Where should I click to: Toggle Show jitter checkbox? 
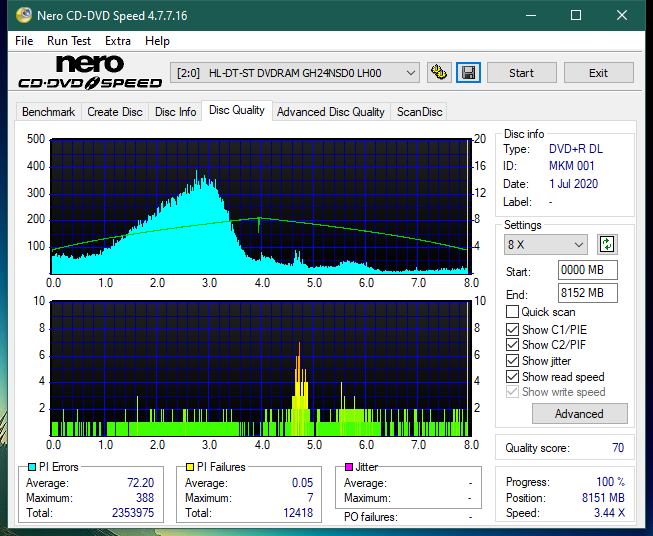click(512, 360)
